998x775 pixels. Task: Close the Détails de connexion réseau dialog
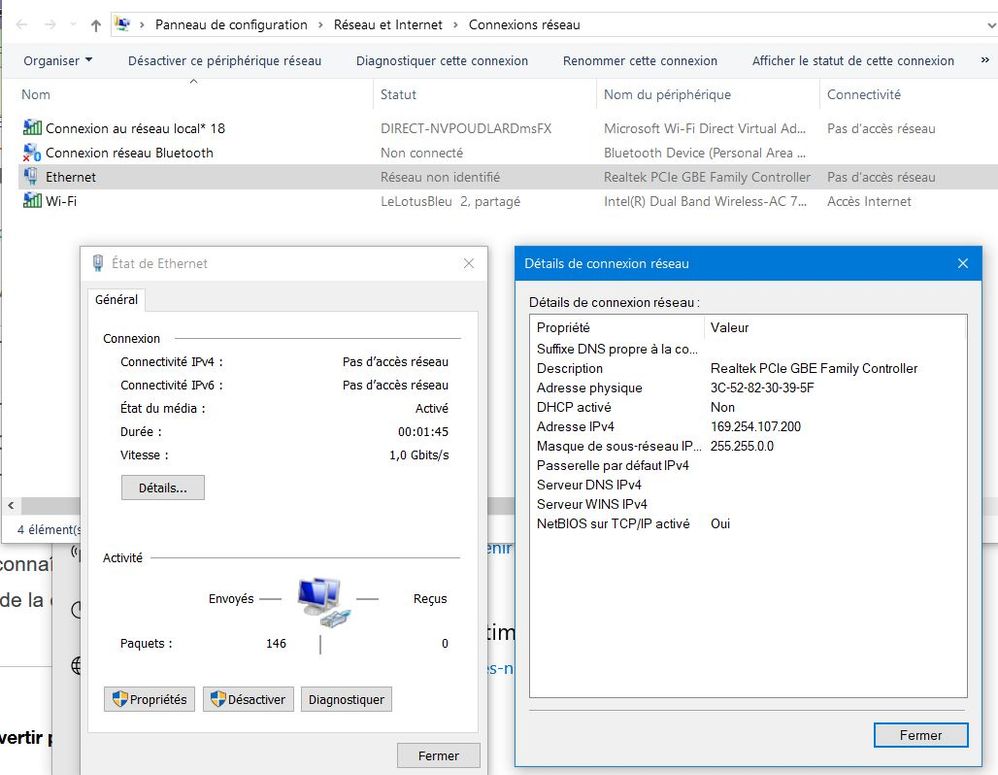tap(962, 264)
